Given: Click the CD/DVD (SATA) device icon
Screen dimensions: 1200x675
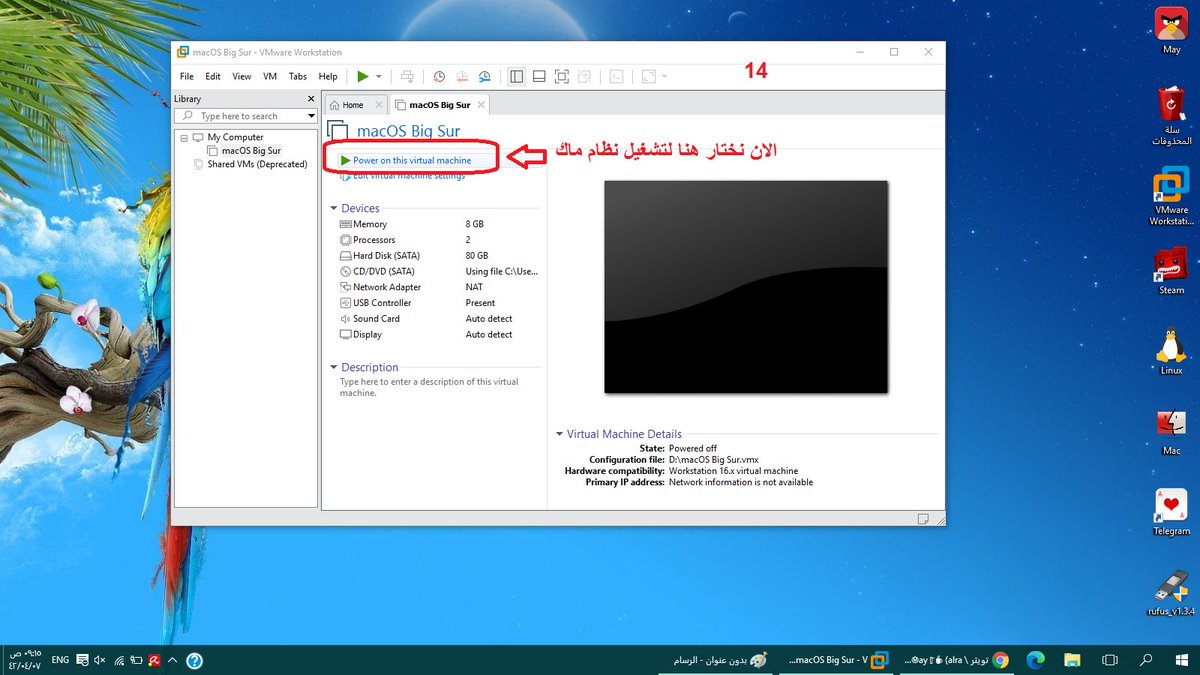Looking at the screenshot, I should click(x=346, y=271).
